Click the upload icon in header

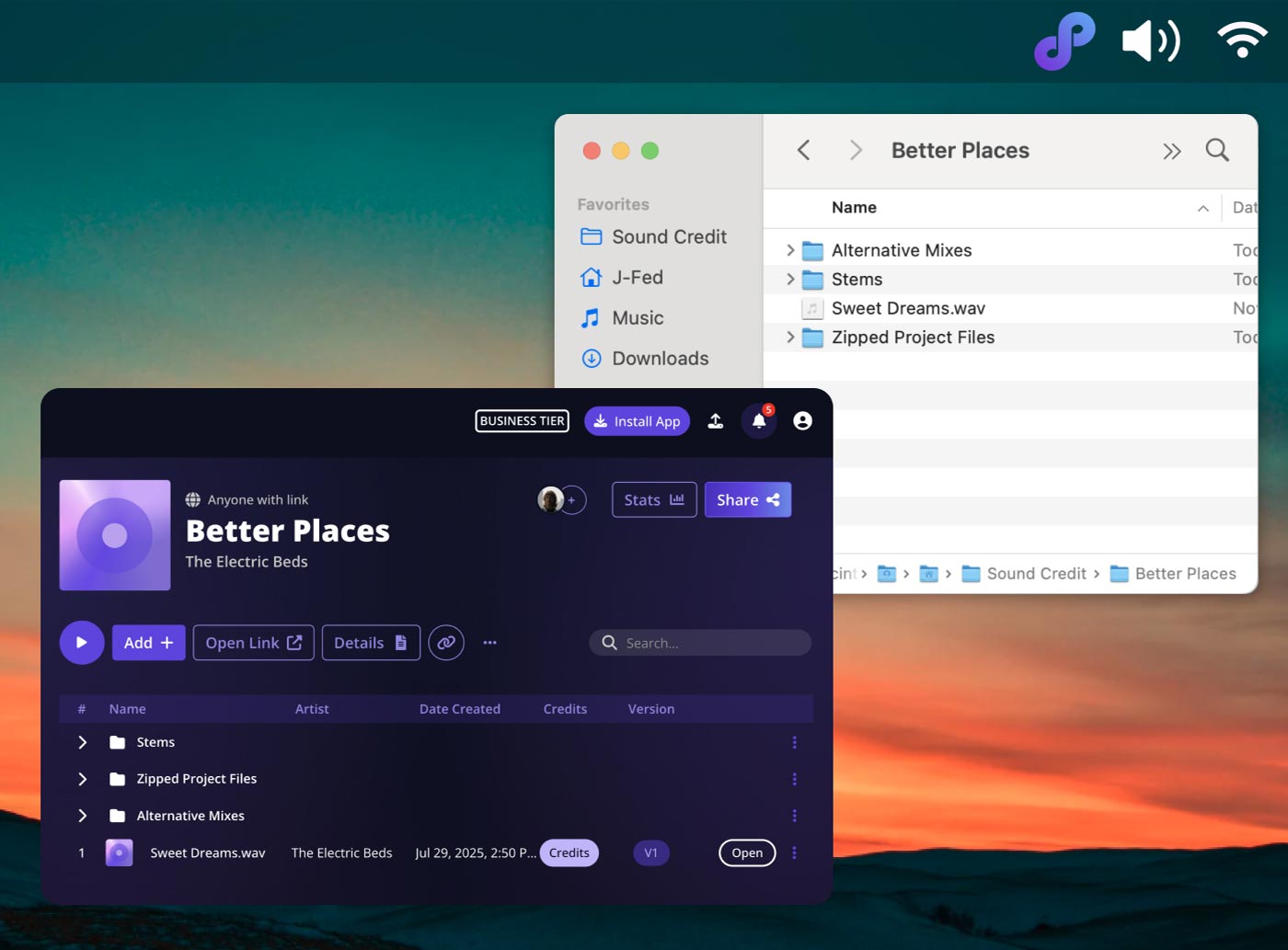(715, 421)
